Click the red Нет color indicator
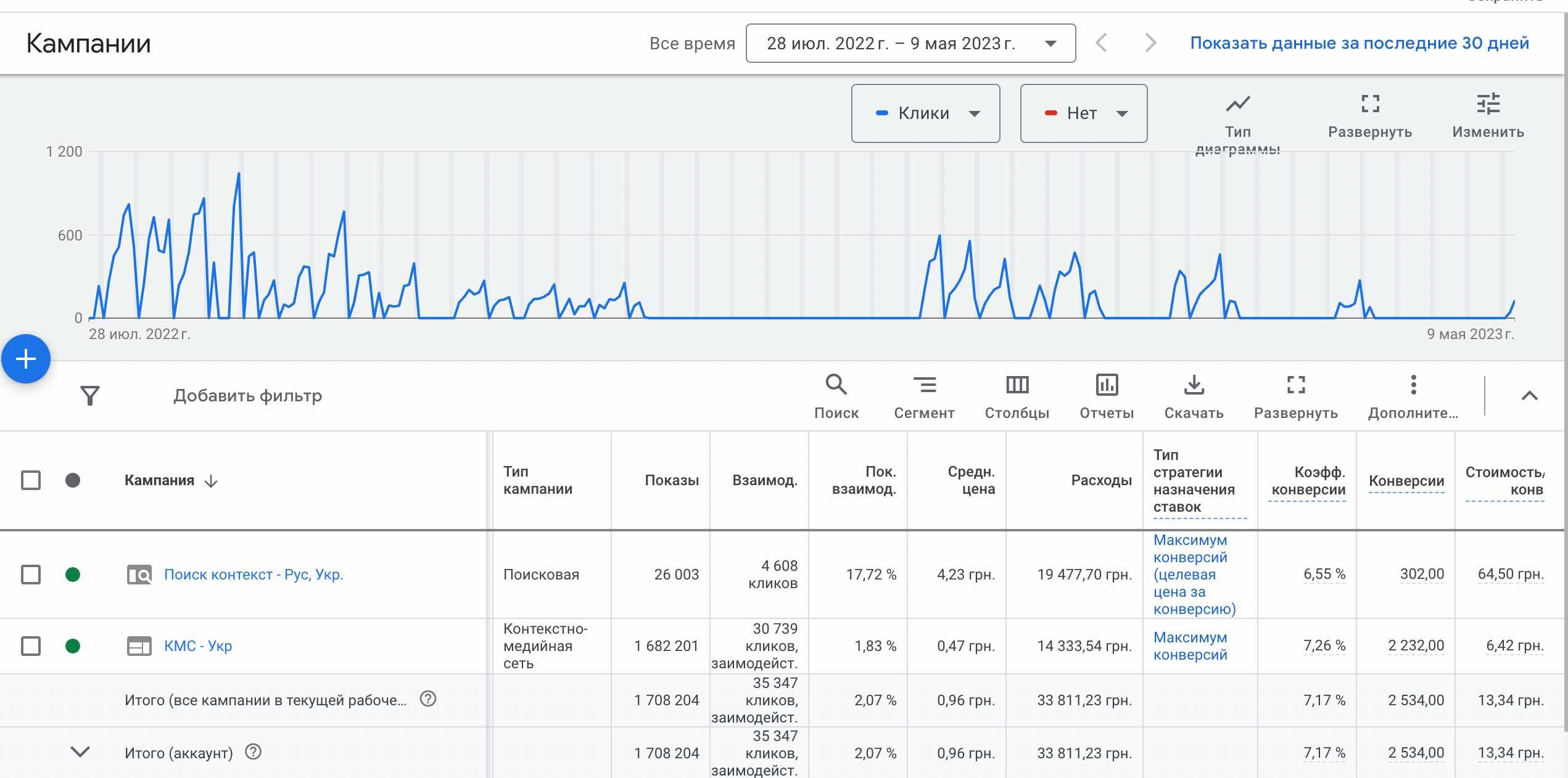 click(1050, 113)
